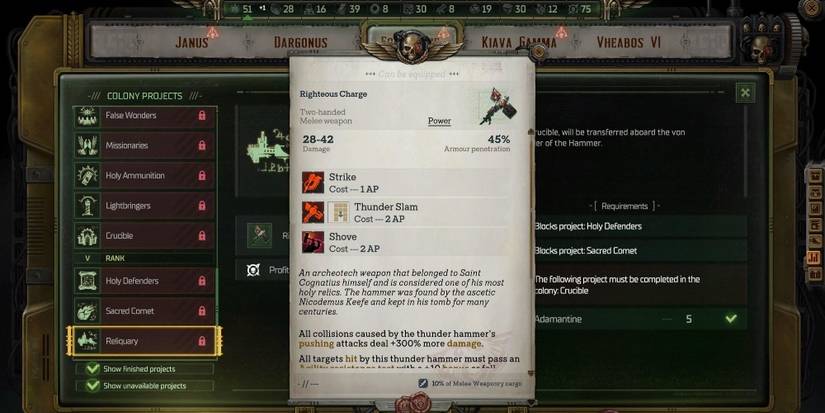Select the Holy Defenders project
825x413 pixels.
[x=144, y=281]
